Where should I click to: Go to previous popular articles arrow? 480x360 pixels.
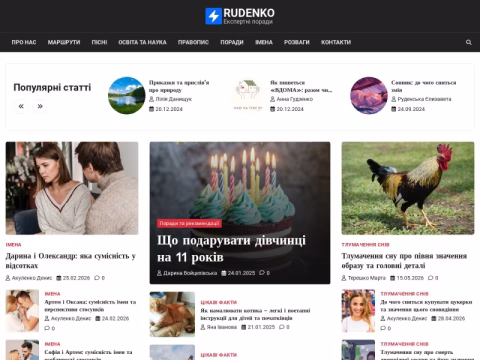pyautogui.click(x=21, y=106)
